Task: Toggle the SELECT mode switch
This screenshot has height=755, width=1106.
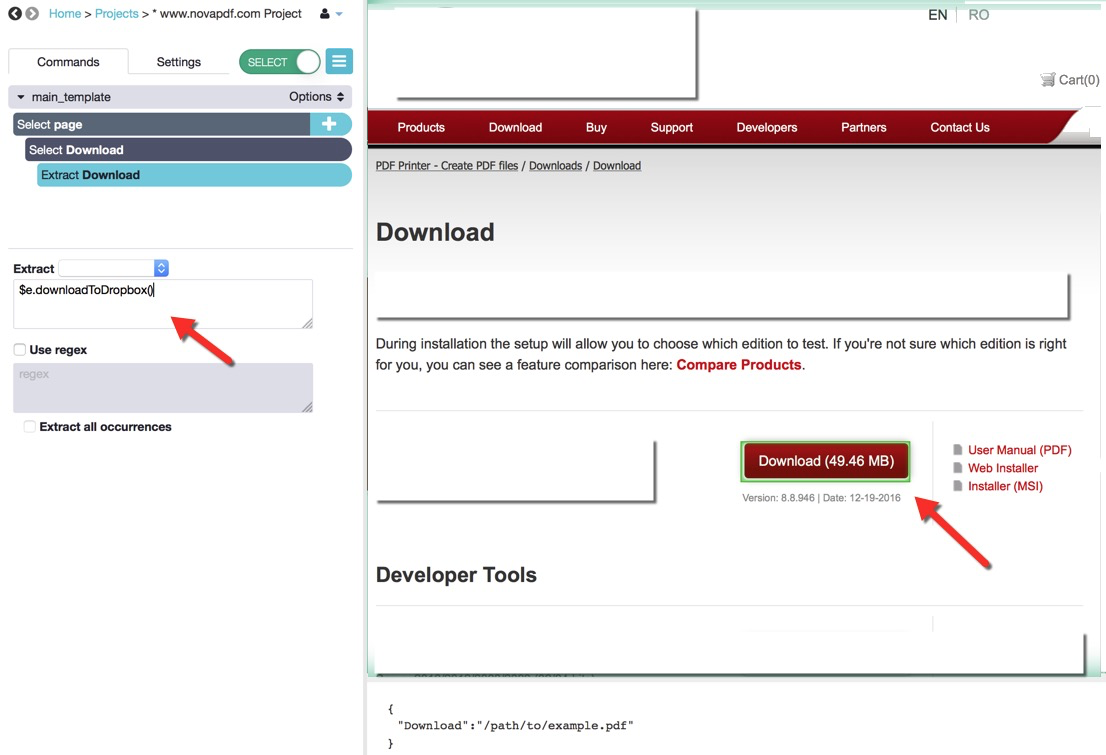Action: coord(280,62)
